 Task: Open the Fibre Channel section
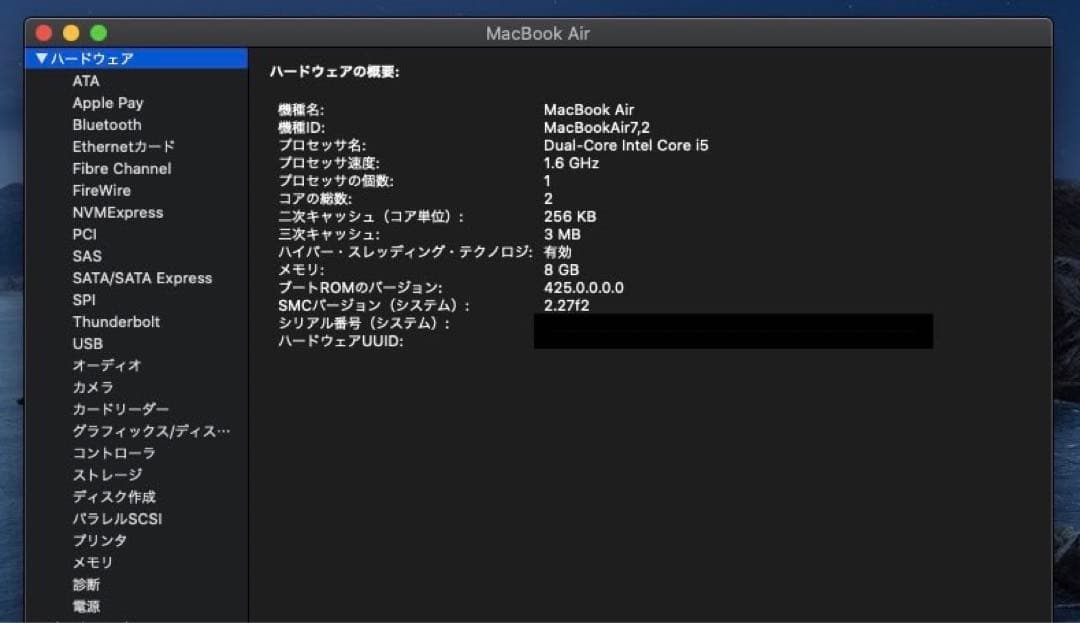click(120, 168)
